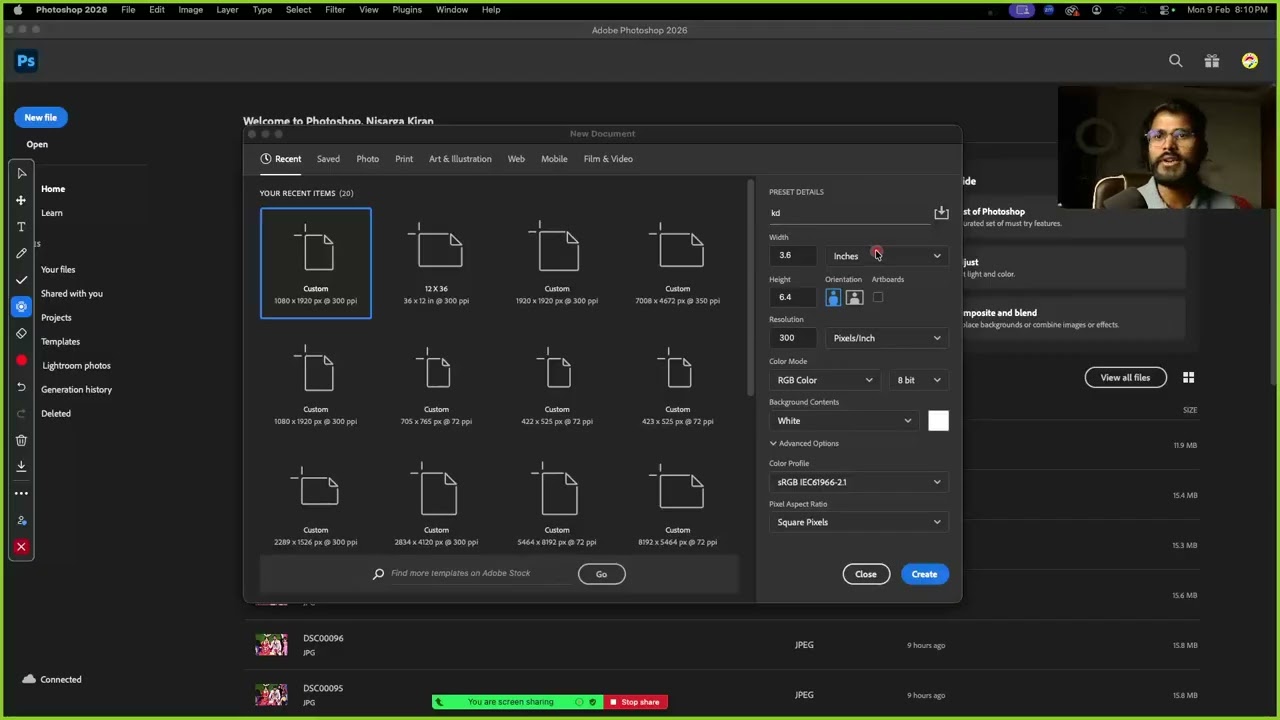This screenshot has width=1280, height=720.
Task: Click the Photoshop Ps logo
Action: pos(26,61)
